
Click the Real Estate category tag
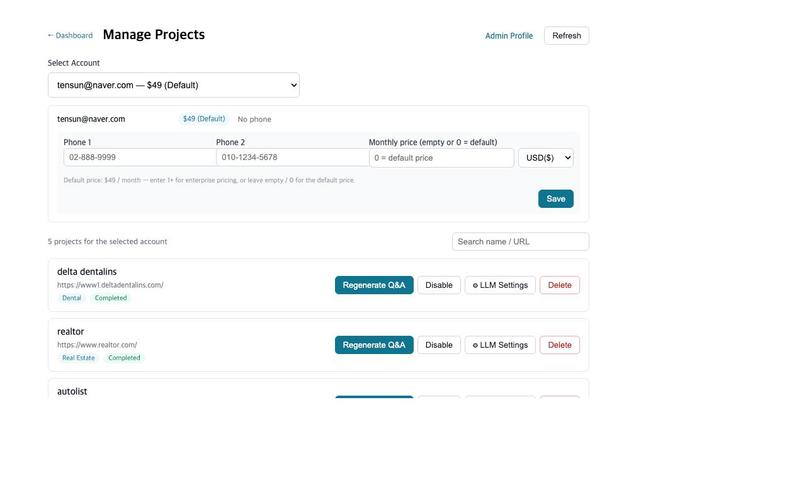click(x=78, y=358)
